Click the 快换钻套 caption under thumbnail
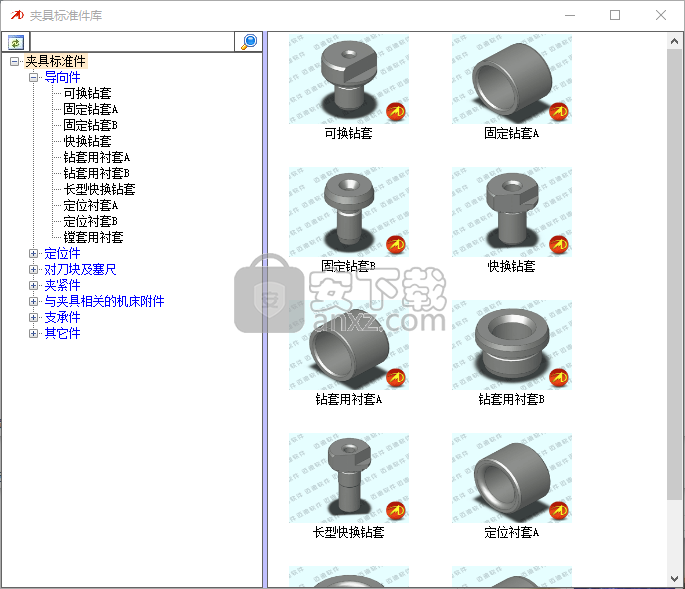 512,266
